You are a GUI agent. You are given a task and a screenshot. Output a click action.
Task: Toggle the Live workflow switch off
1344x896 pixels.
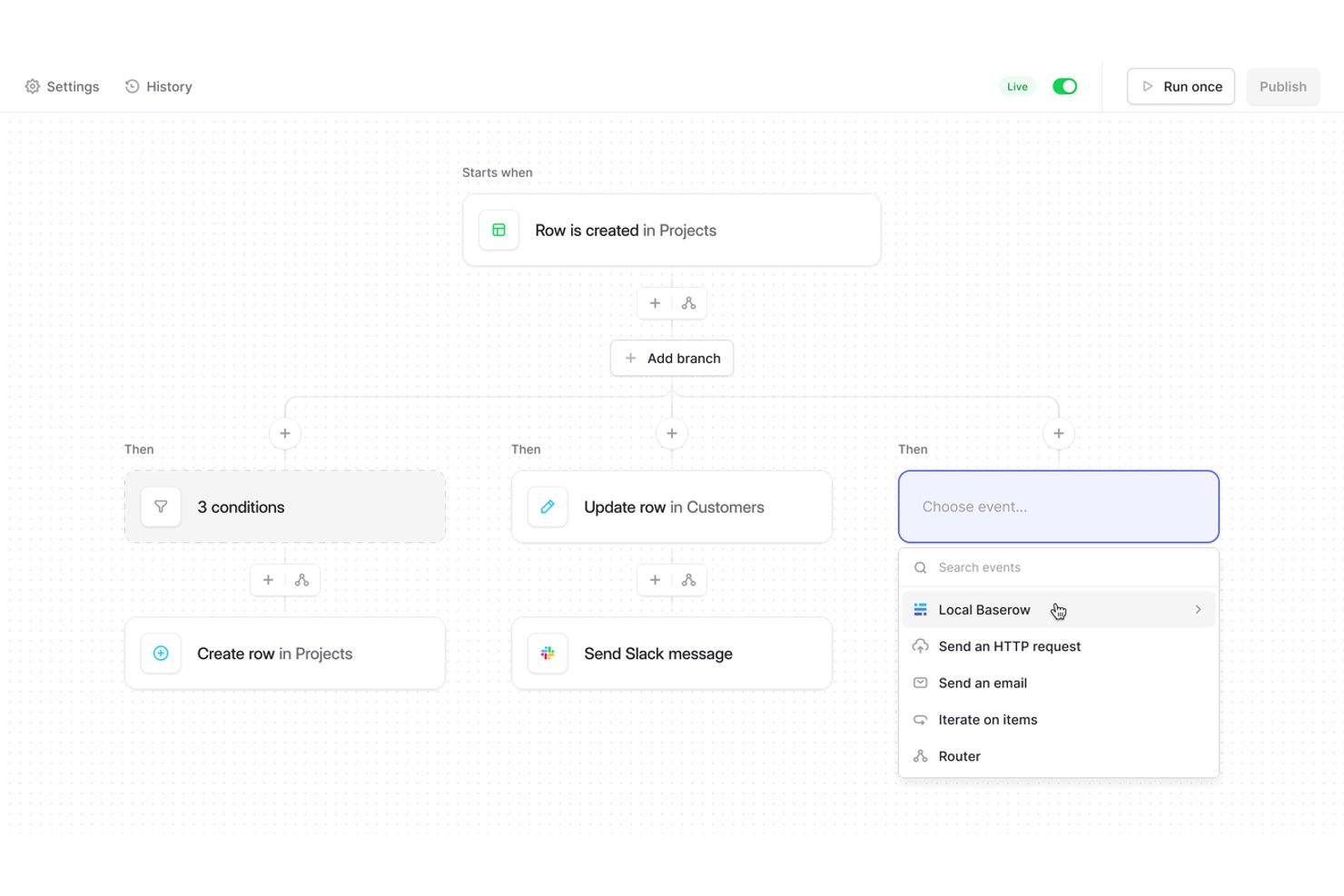[x=1064, y=86]
